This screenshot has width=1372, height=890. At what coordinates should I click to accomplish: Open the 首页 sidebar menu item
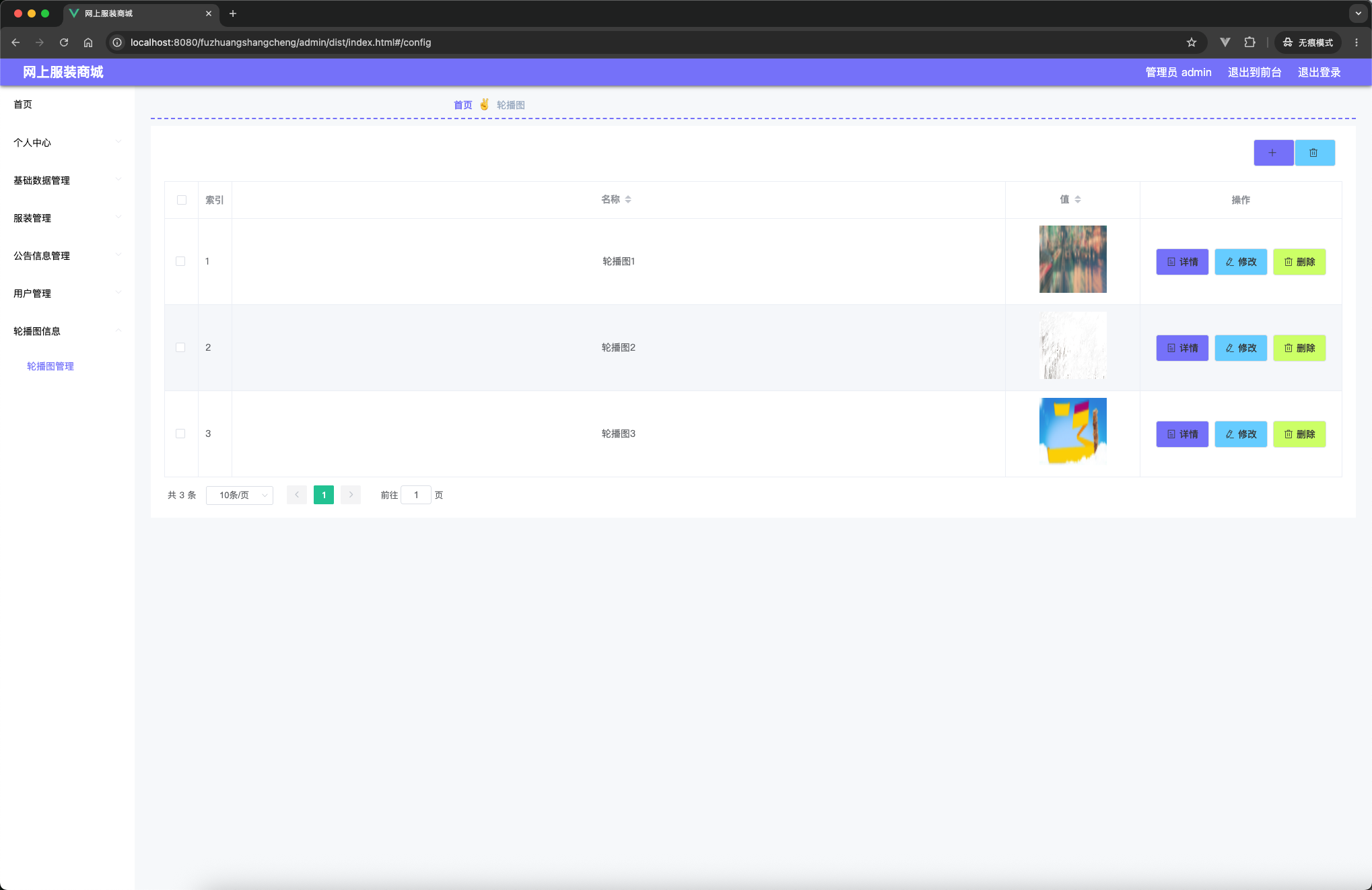click(x=67, y=104)
